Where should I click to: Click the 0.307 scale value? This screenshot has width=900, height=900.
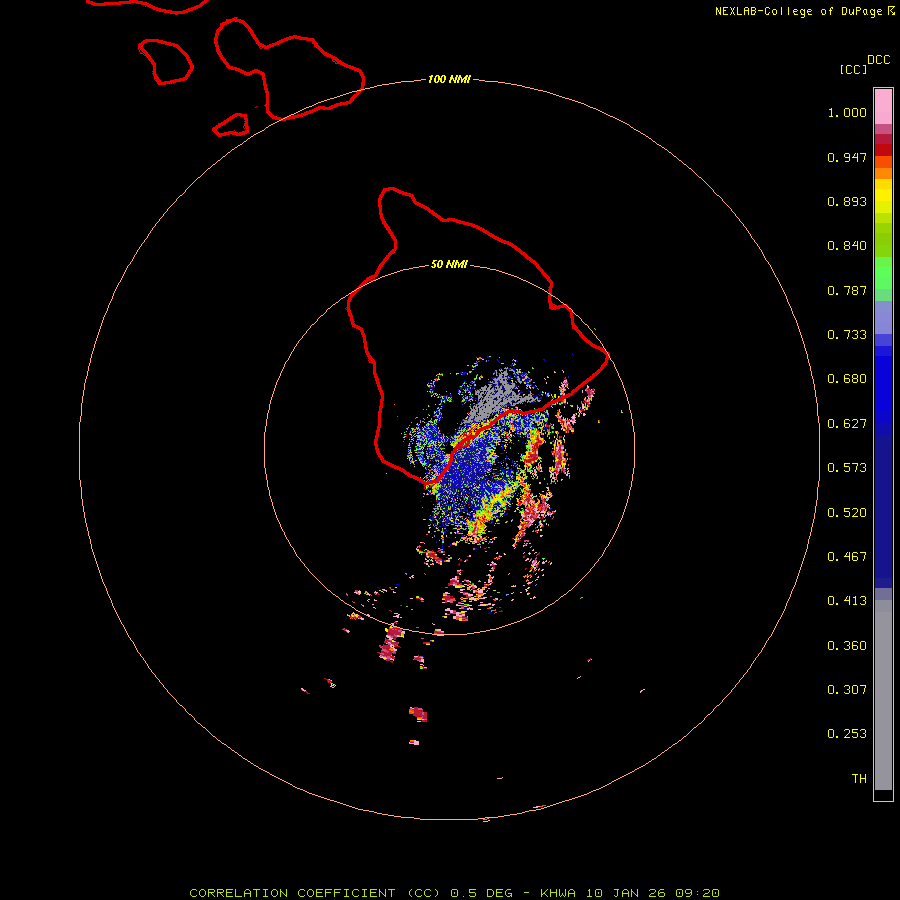point(847,690)
